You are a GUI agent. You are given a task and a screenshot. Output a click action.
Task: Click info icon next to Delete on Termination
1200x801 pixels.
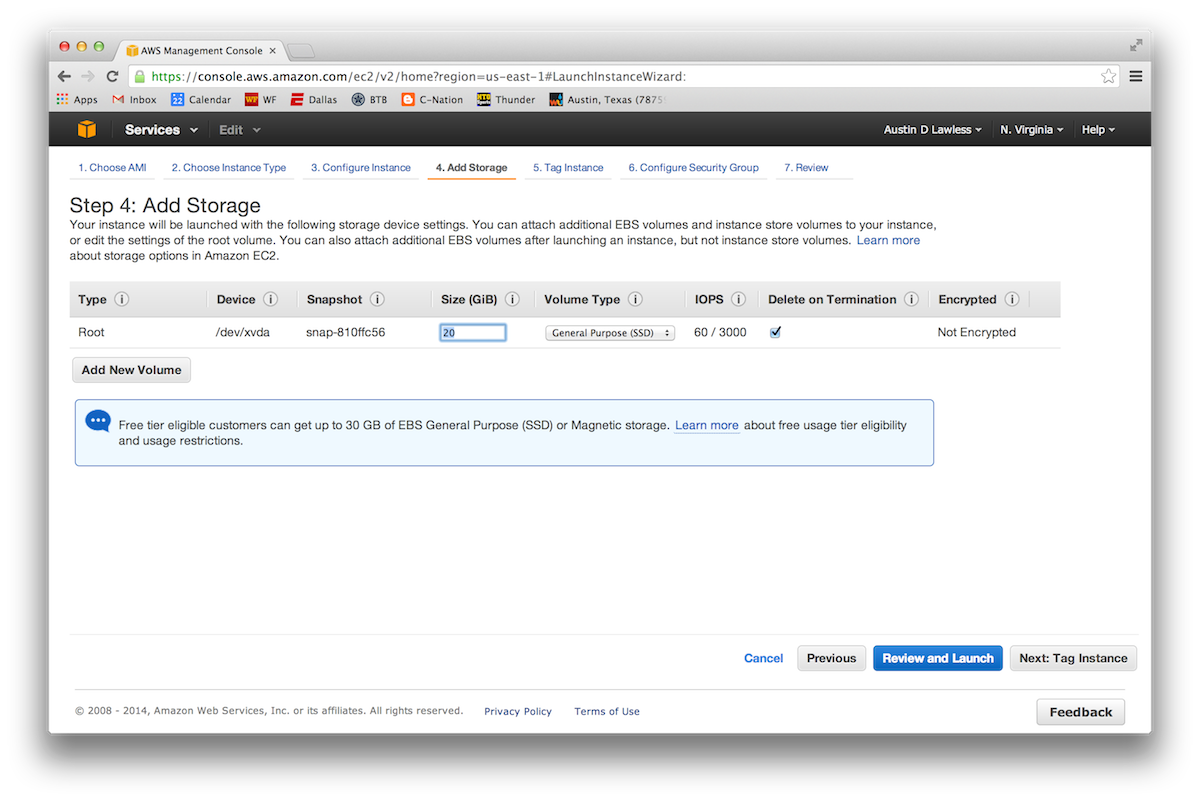click(911, 299)
